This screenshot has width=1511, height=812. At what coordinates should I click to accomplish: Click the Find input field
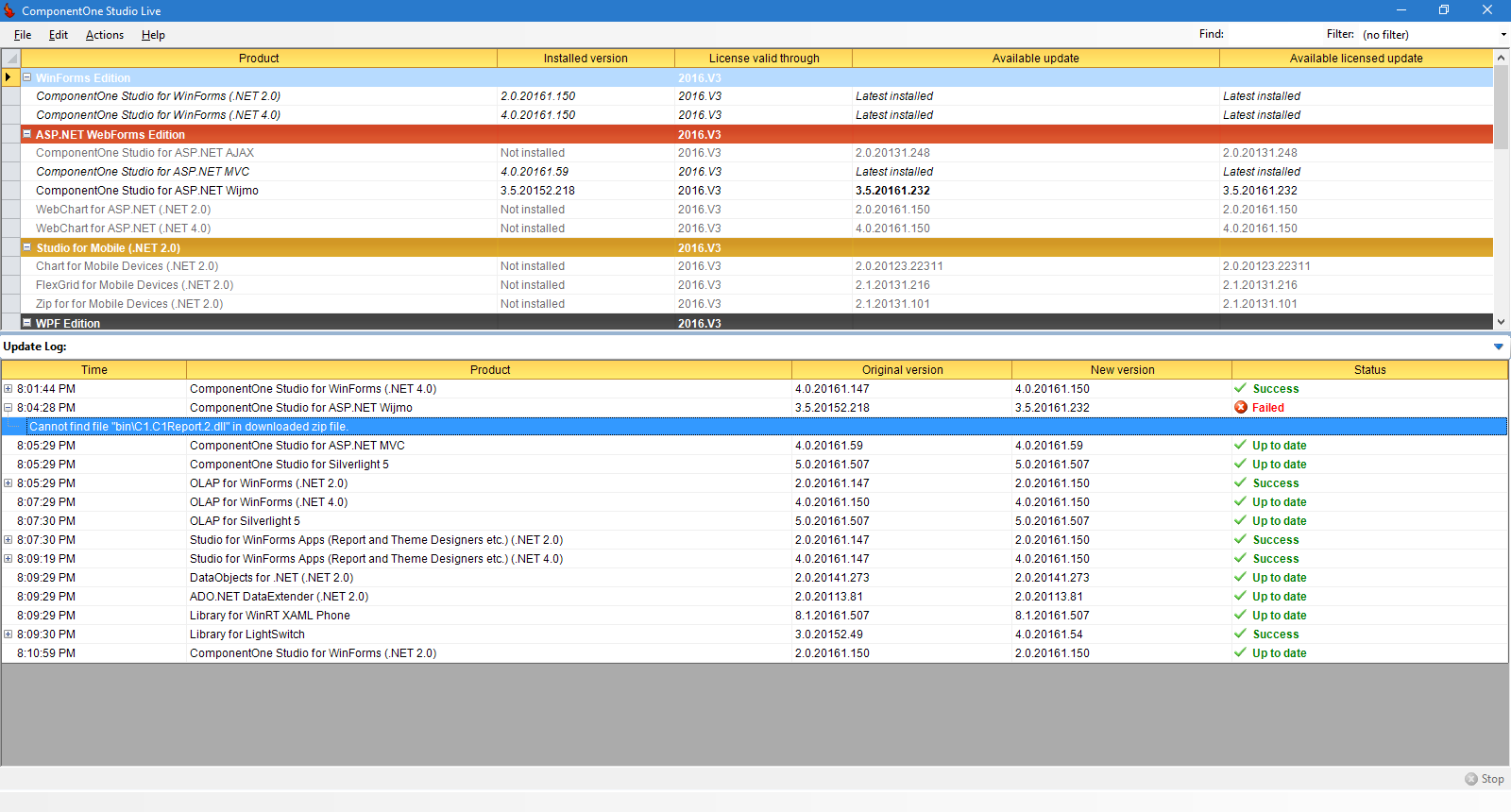pos(1272,34)
